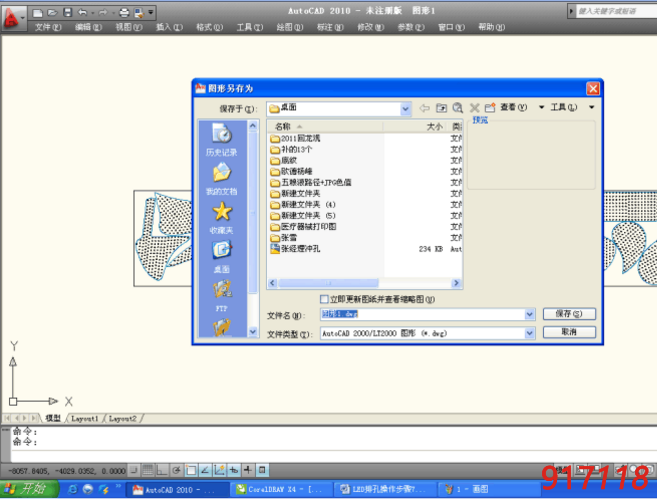
Task: Open the 工具(L) tools dropdown
Action: 572,108
